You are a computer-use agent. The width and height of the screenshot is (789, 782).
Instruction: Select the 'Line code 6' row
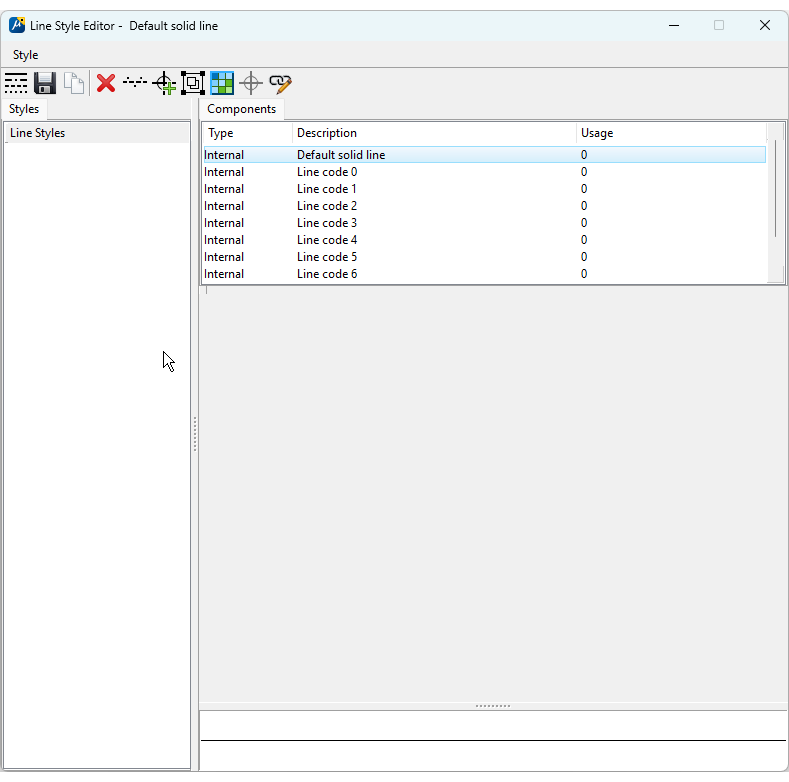tap(485, 274)
